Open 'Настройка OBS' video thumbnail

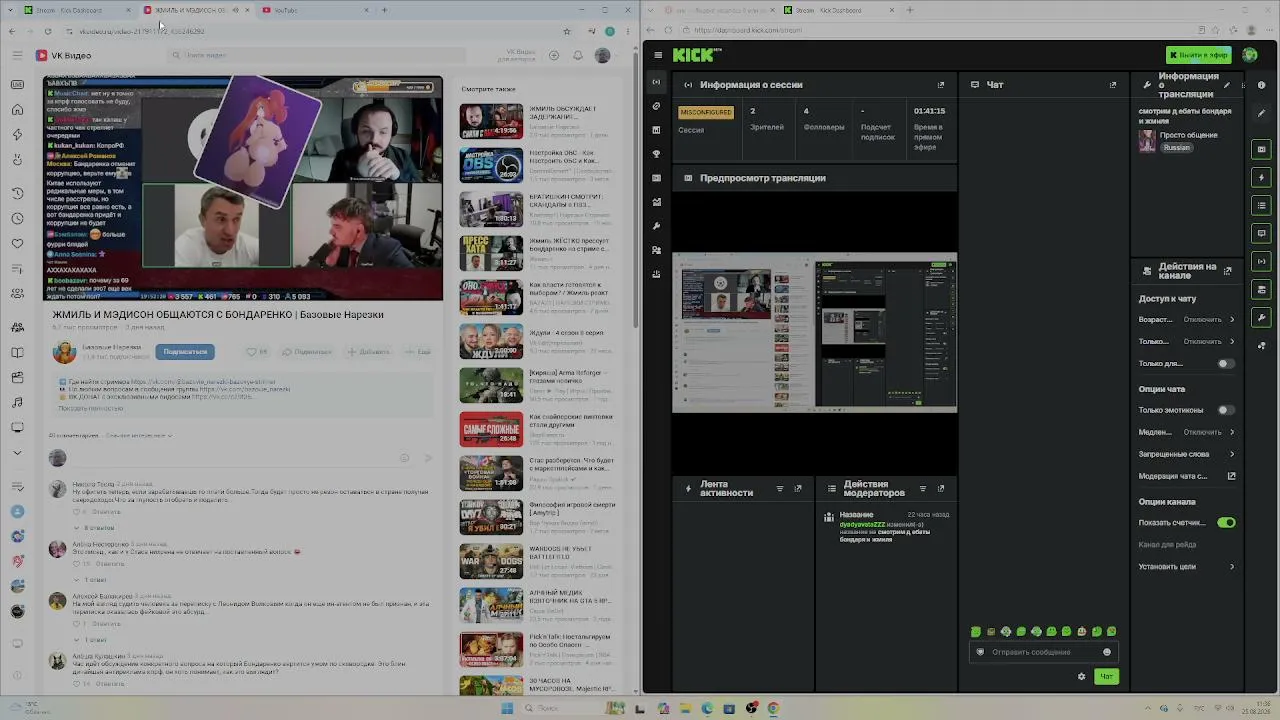point(491,165)
